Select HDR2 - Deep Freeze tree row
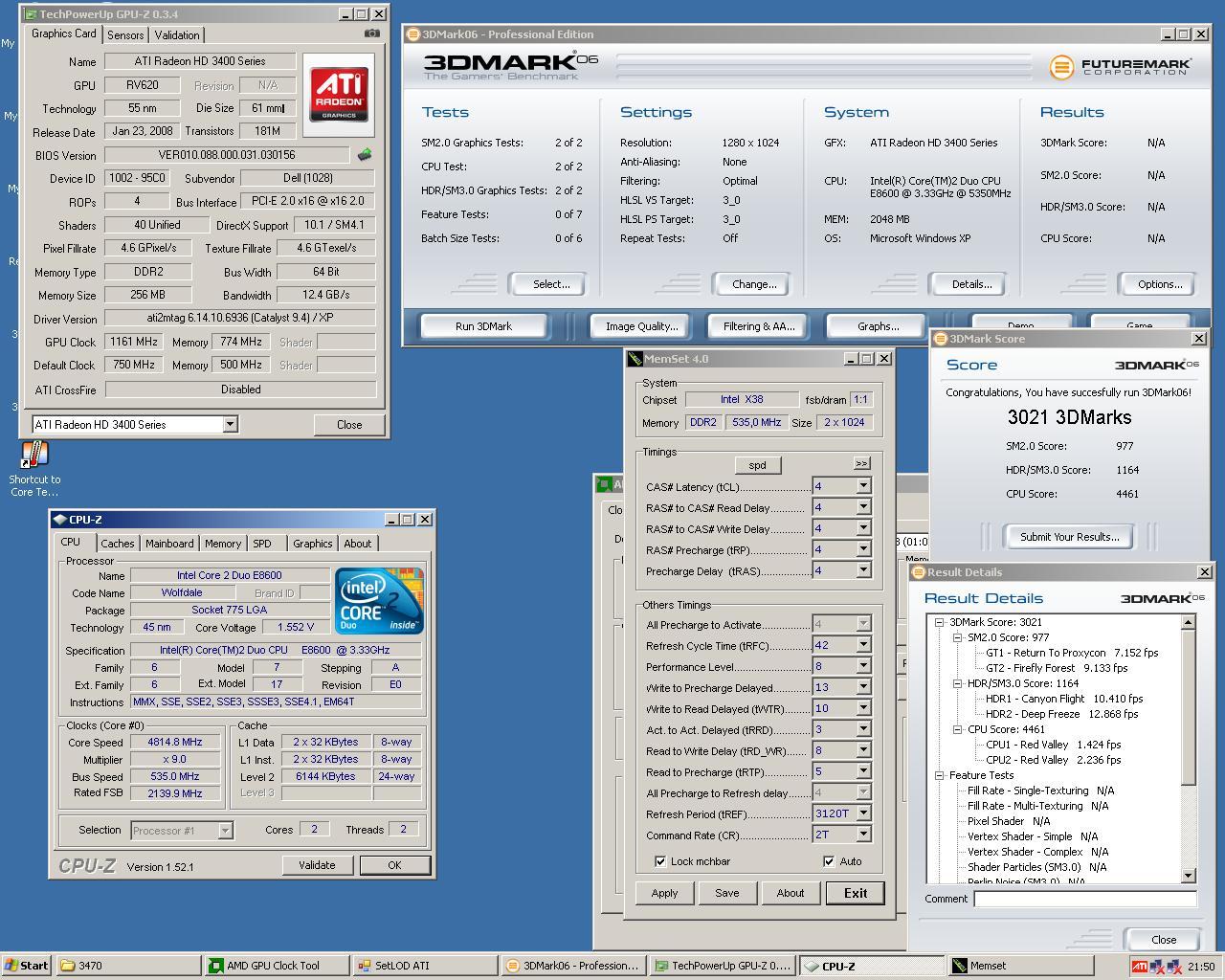The width and height of the screenshot is (1225, 980). coord(1062,714)
